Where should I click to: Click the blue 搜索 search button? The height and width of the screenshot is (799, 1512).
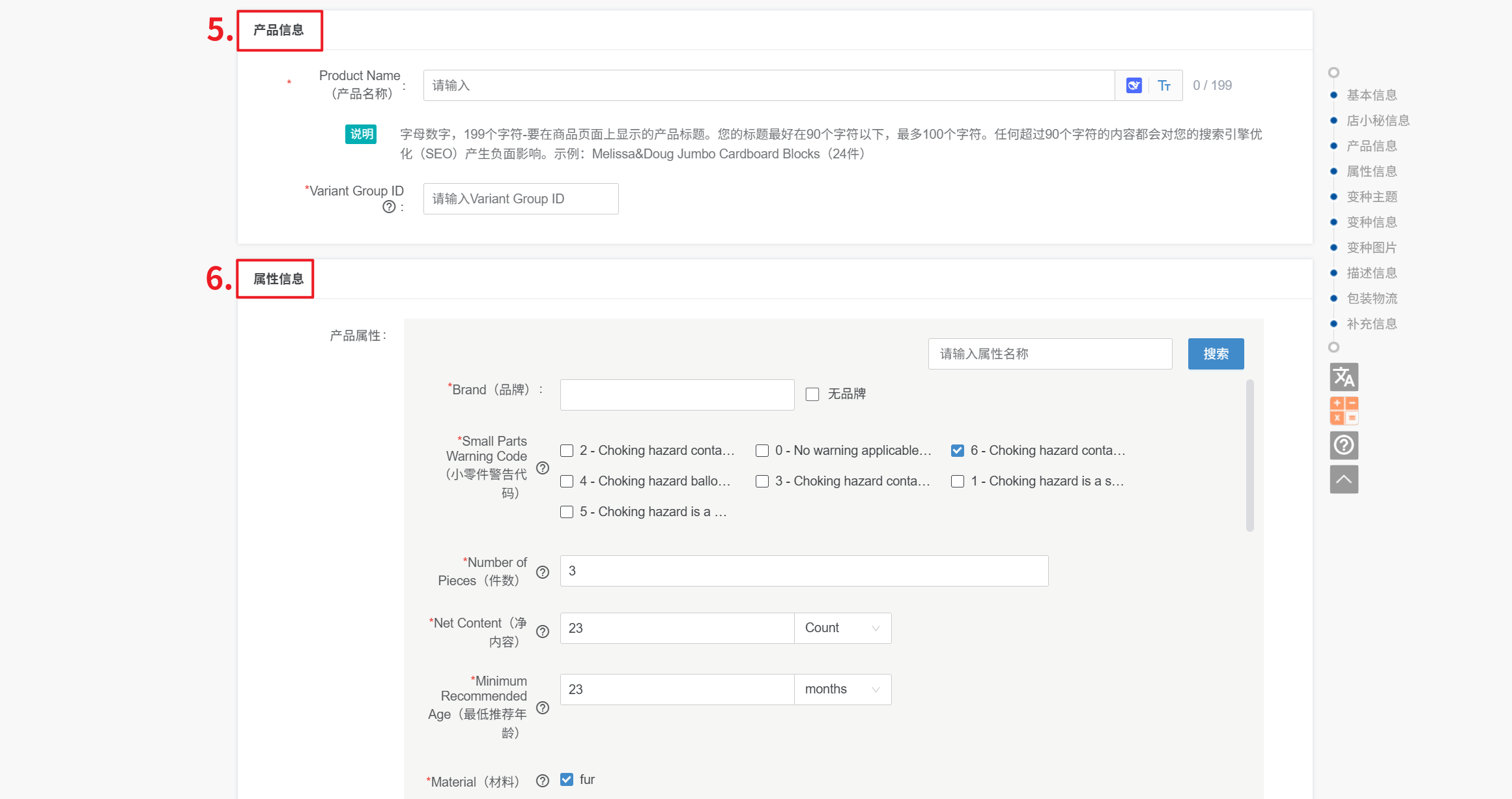pyautogui.click(x=1216, y=354)
